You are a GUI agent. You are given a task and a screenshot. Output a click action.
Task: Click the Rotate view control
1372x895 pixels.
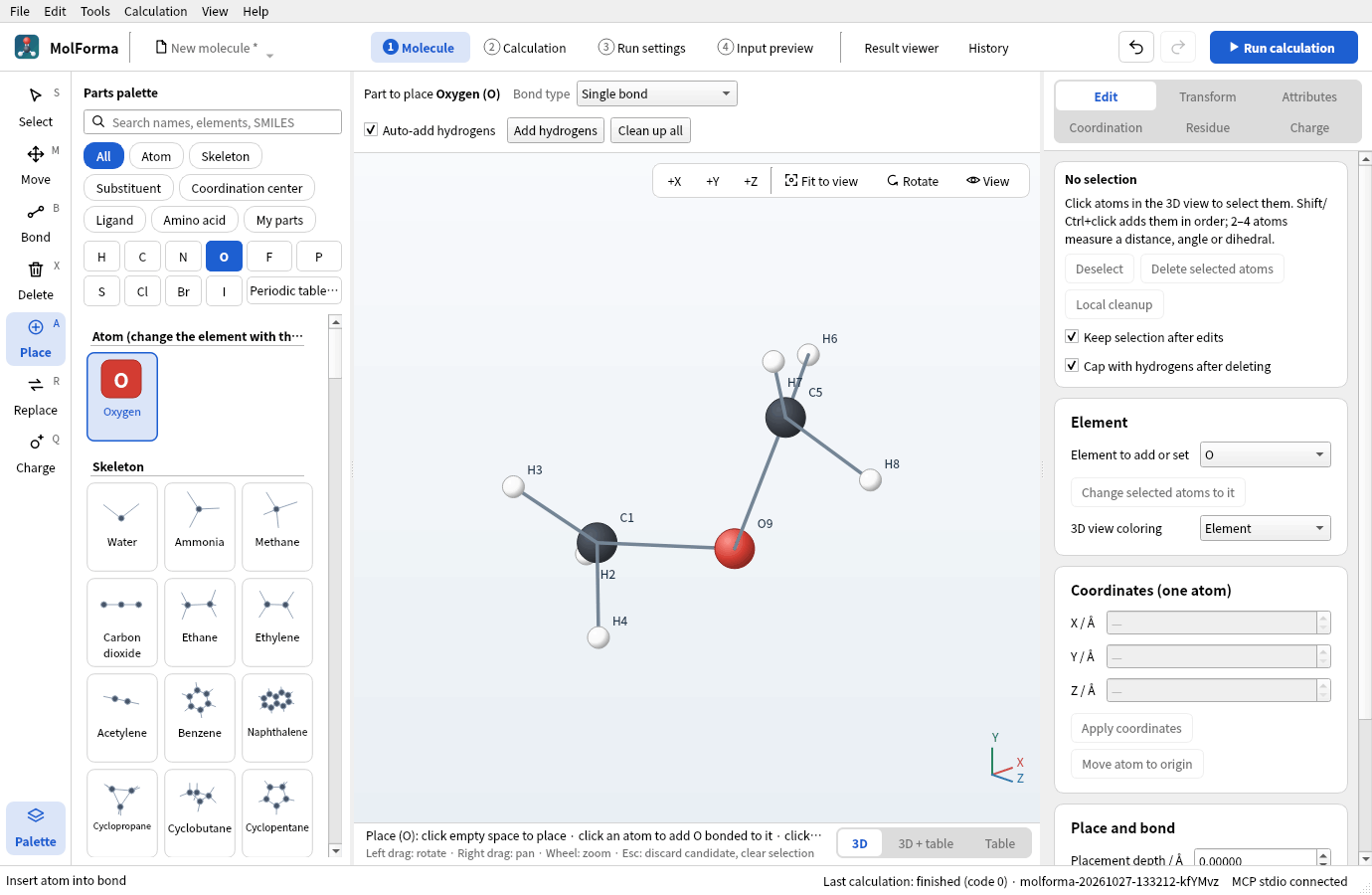point(913,181)
